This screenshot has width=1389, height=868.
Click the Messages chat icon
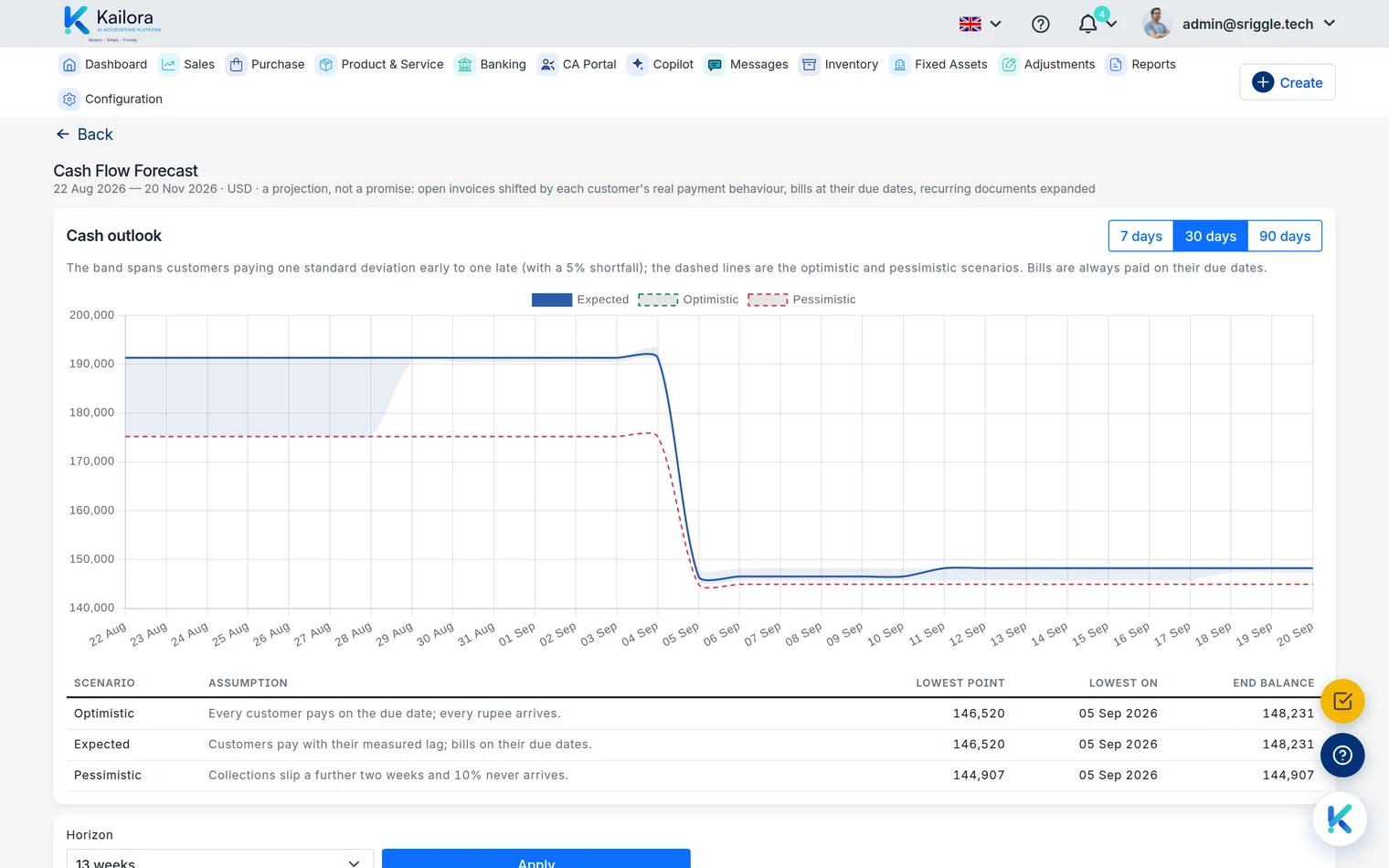715,65
